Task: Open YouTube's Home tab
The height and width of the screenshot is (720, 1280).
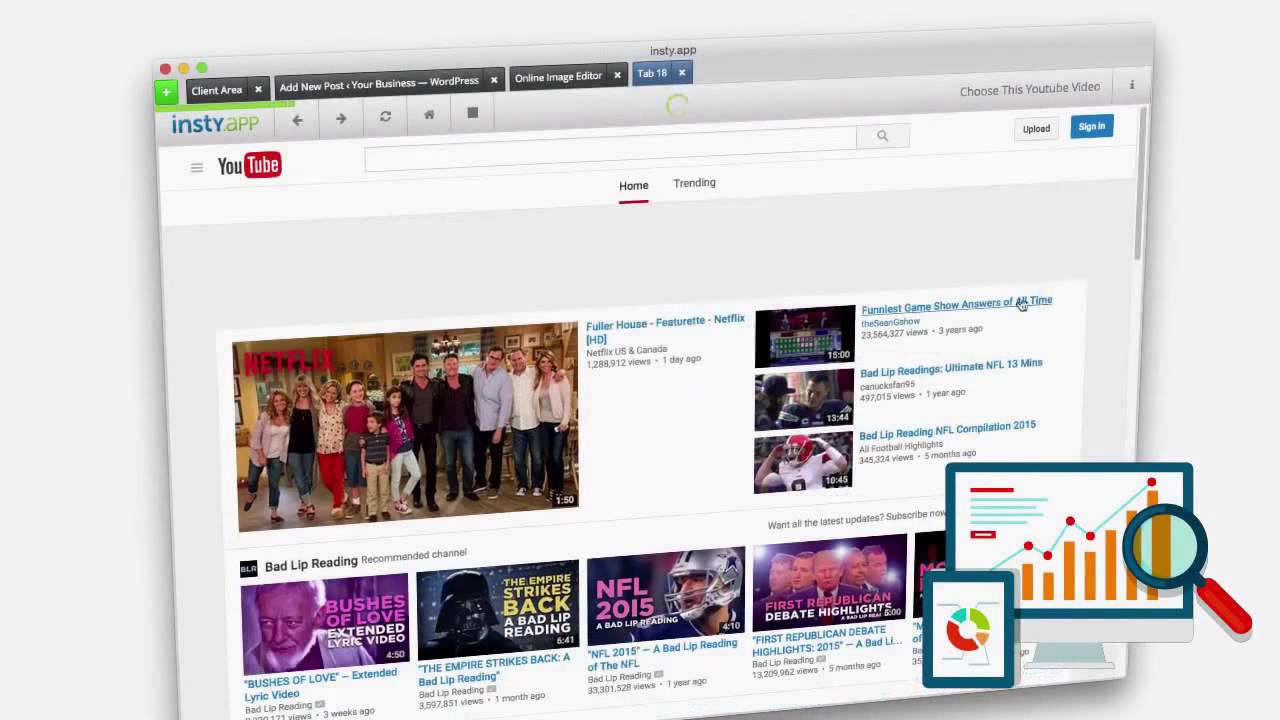Action: [634, 186]
